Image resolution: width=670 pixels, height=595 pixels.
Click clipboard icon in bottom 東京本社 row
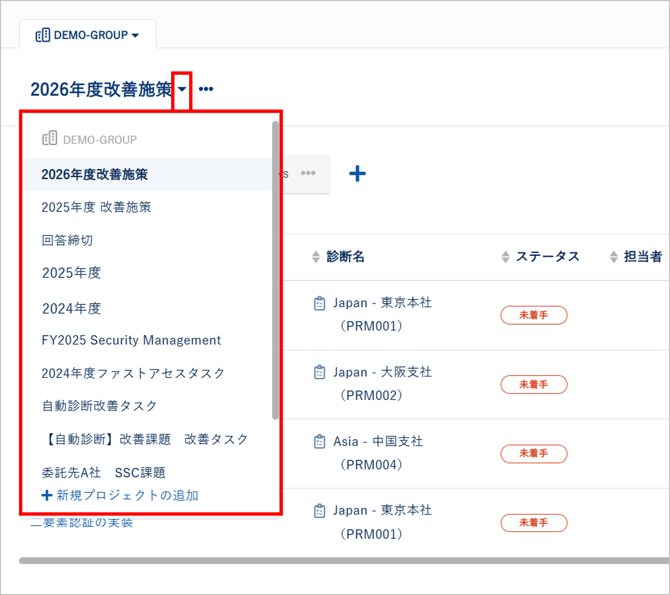coord(319,511)
